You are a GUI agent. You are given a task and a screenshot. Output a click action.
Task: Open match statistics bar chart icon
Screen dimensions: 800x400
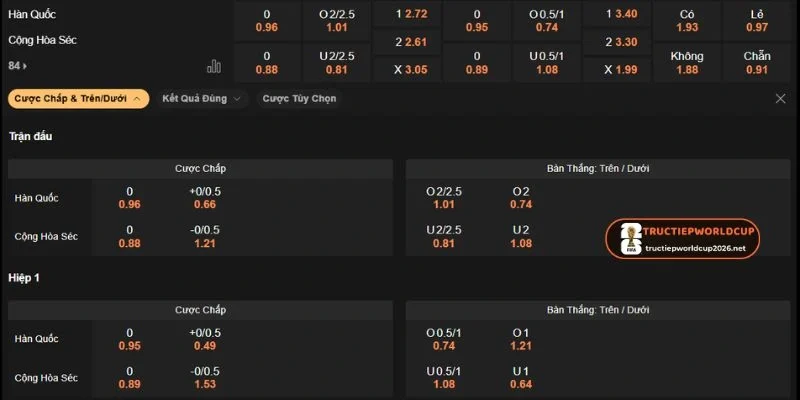214,66
